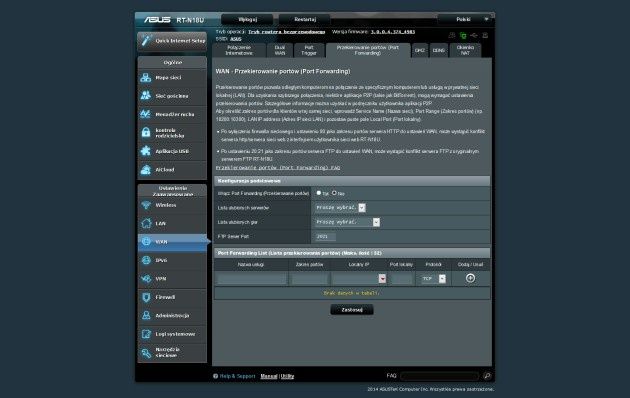Switch to the DMZ tab

click(x=420, y=50)
